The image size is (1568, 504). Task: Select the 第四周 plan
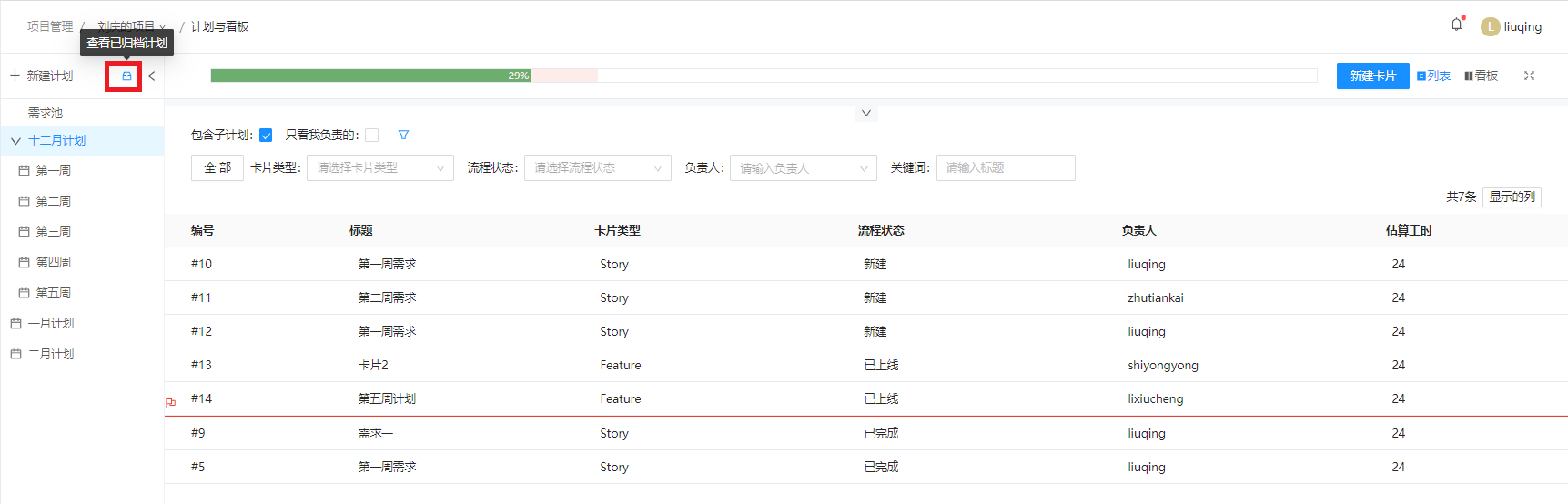pos(53,262)
